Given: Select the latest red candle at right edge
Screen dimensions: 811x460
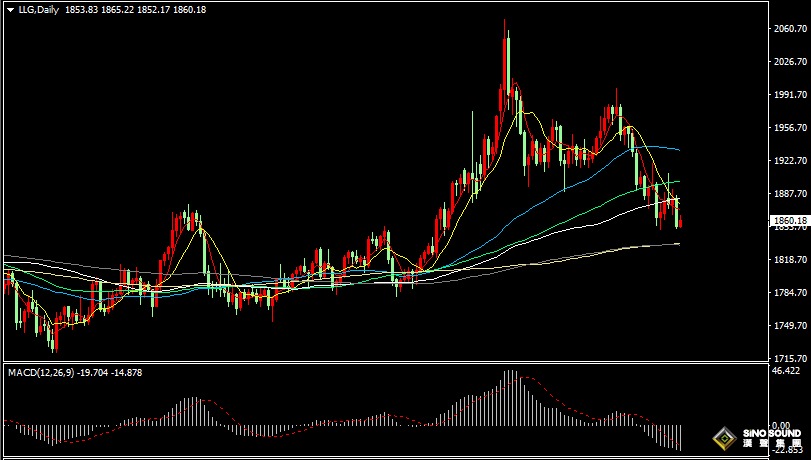Looking at the screenshot, I should tap(681, 221).
